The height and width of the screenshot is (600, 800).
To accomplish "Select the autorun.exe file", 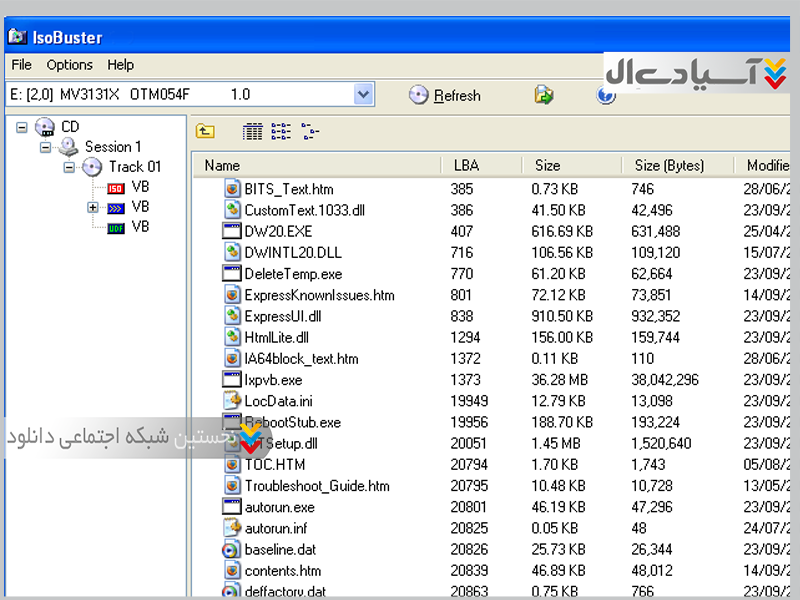I will pos(279,507).
